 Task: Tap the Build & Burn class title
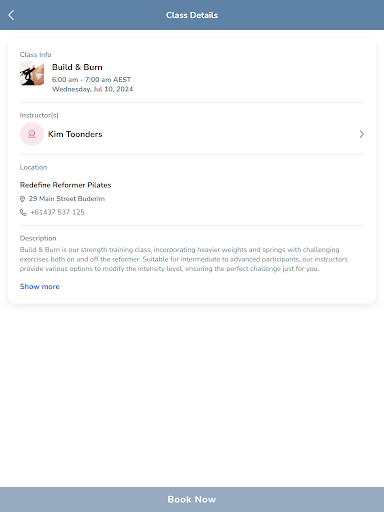tap(77, 67)
